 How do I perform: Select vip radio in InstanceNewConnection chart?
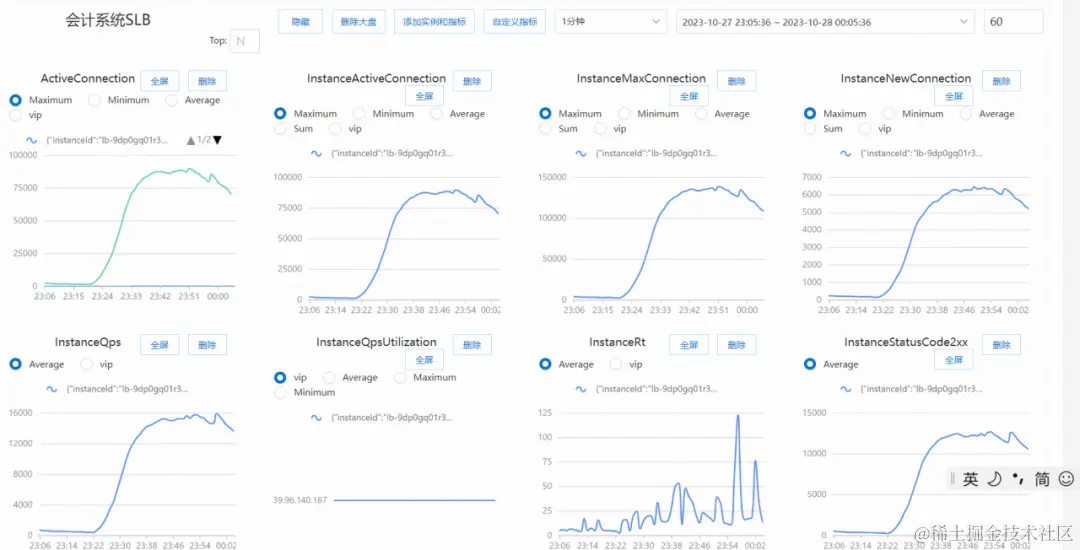click(865, 128)
